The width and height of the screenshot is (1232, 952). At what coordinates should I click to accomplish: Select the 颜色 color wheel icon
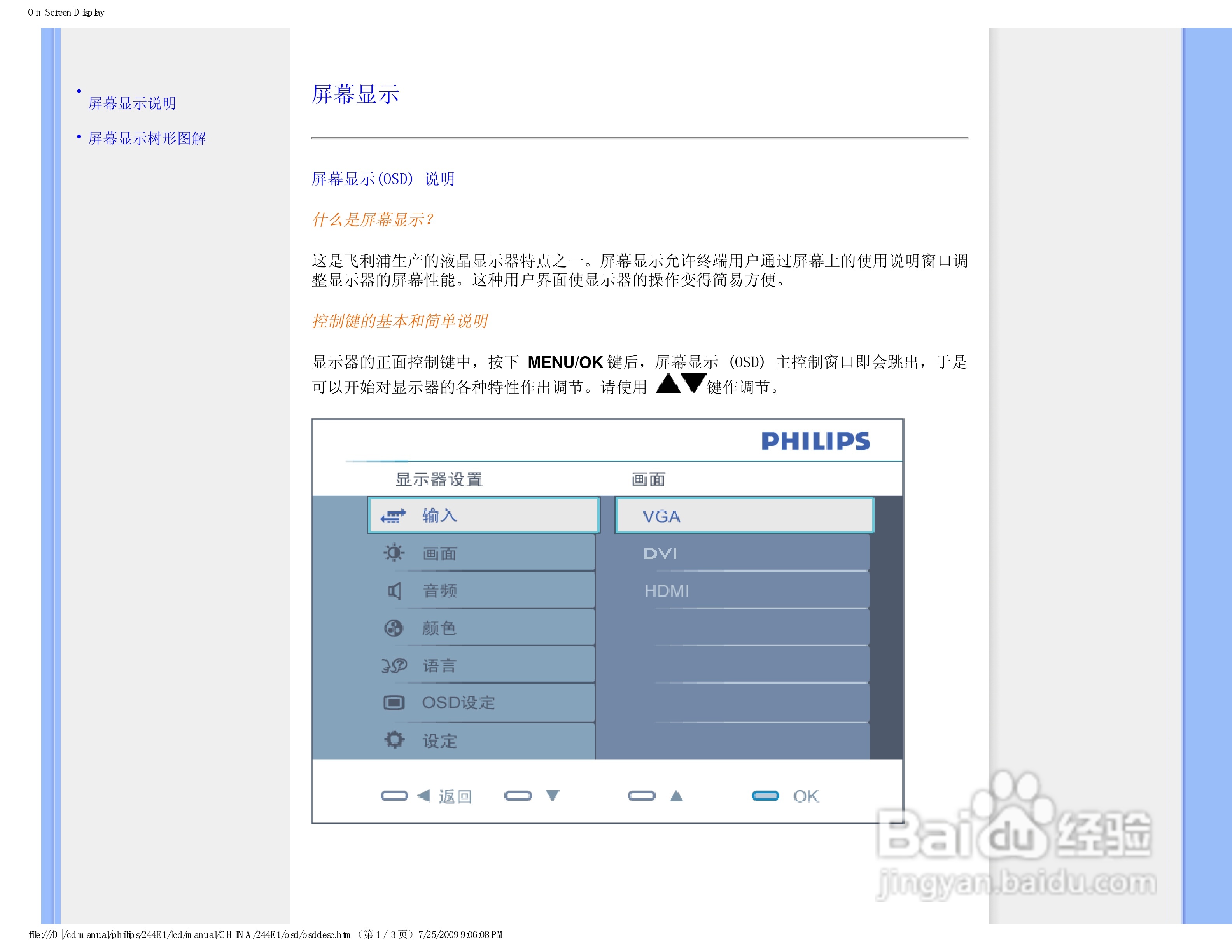point(393,628)
